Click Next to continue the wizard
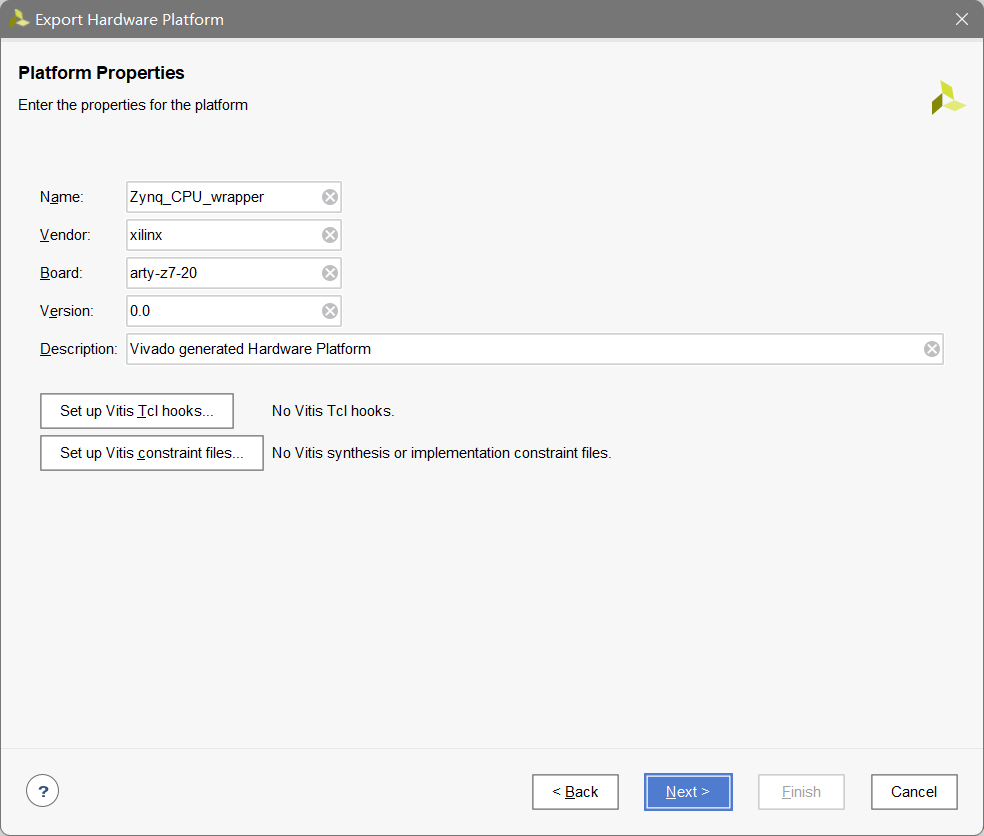This screenshot has width=984, height=836. (x=688, y=791)
